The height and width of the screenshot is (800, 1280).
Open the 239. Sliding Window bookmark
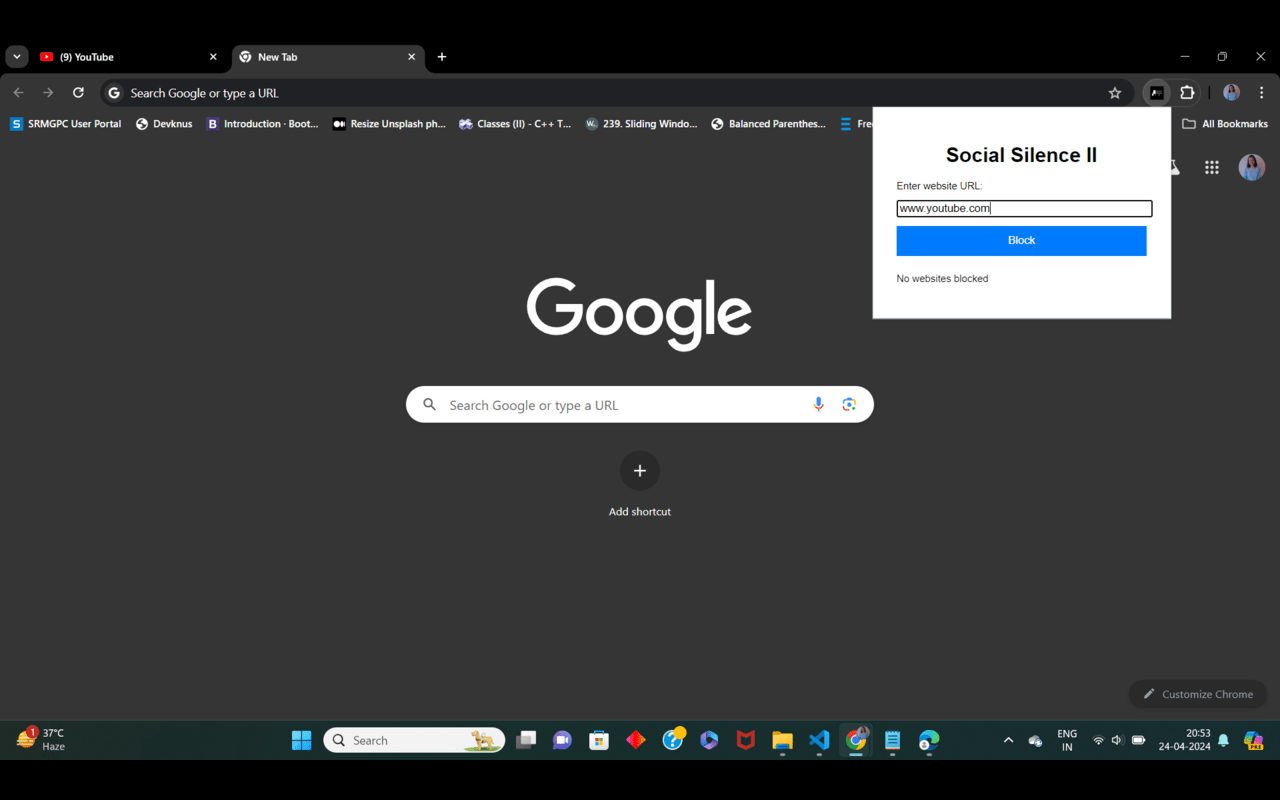tap(642, 124)
